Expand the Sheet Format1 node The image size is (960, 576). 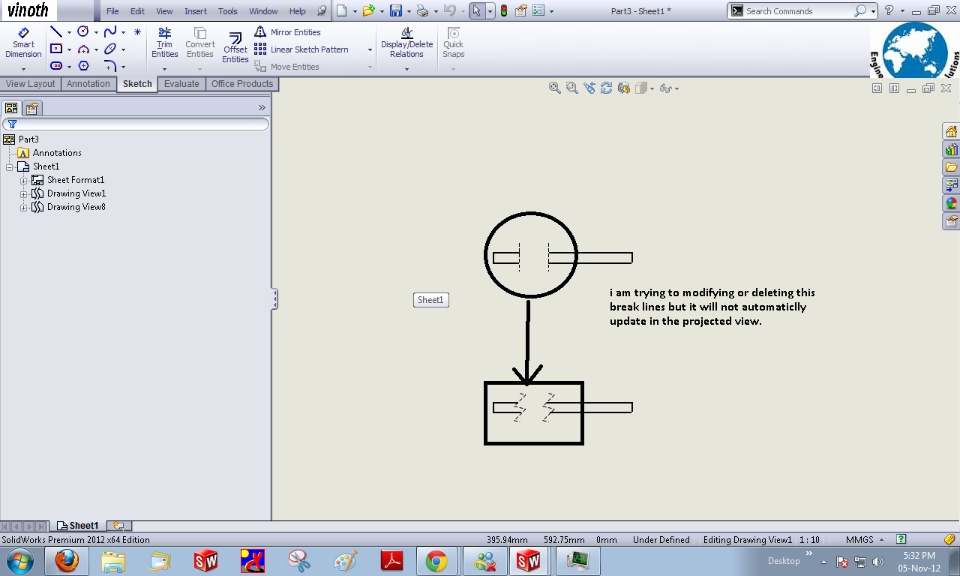click(23, 180)
